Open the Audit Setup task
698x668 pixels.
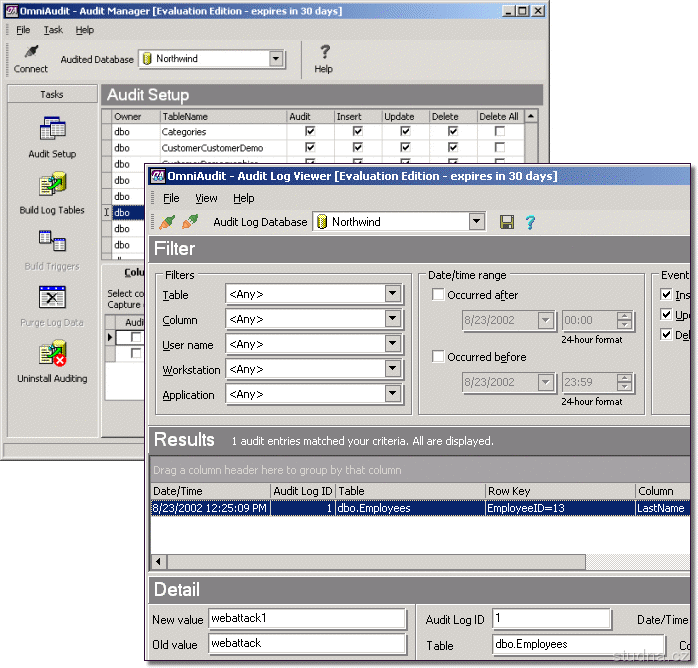[x=52, y=130]
